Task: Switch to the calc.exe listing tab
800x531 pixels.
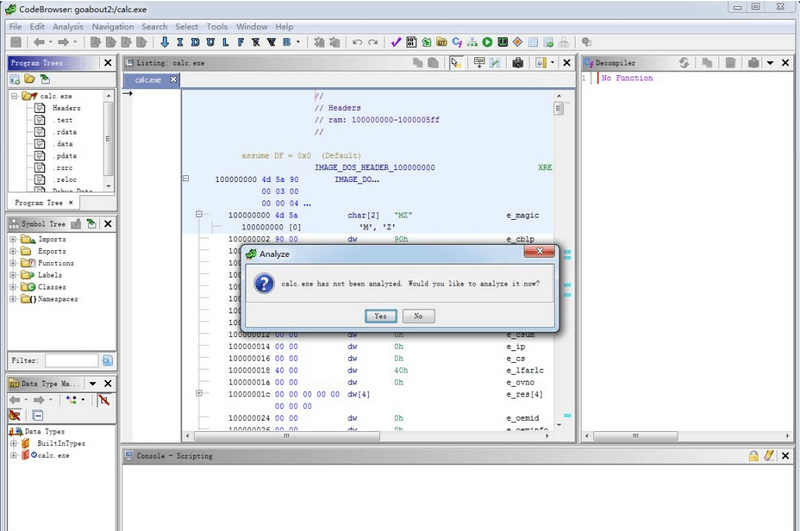Action: click(x=149, y=79)
